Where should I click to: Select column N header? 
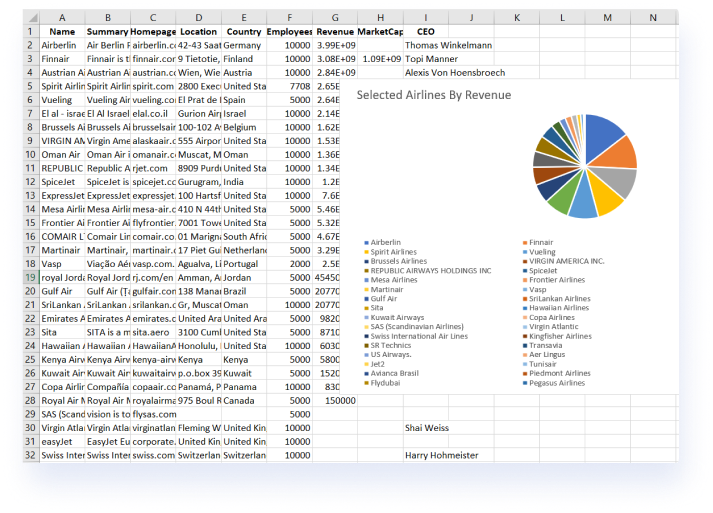(653, 18)
